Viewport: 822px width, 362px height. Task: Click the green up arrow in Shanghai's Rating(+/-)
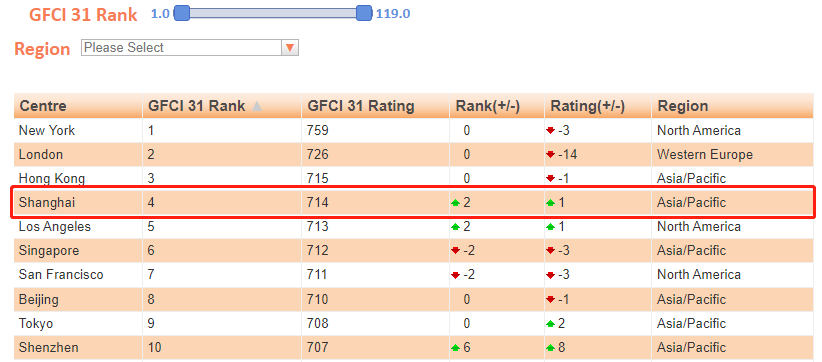coord(550,203)
